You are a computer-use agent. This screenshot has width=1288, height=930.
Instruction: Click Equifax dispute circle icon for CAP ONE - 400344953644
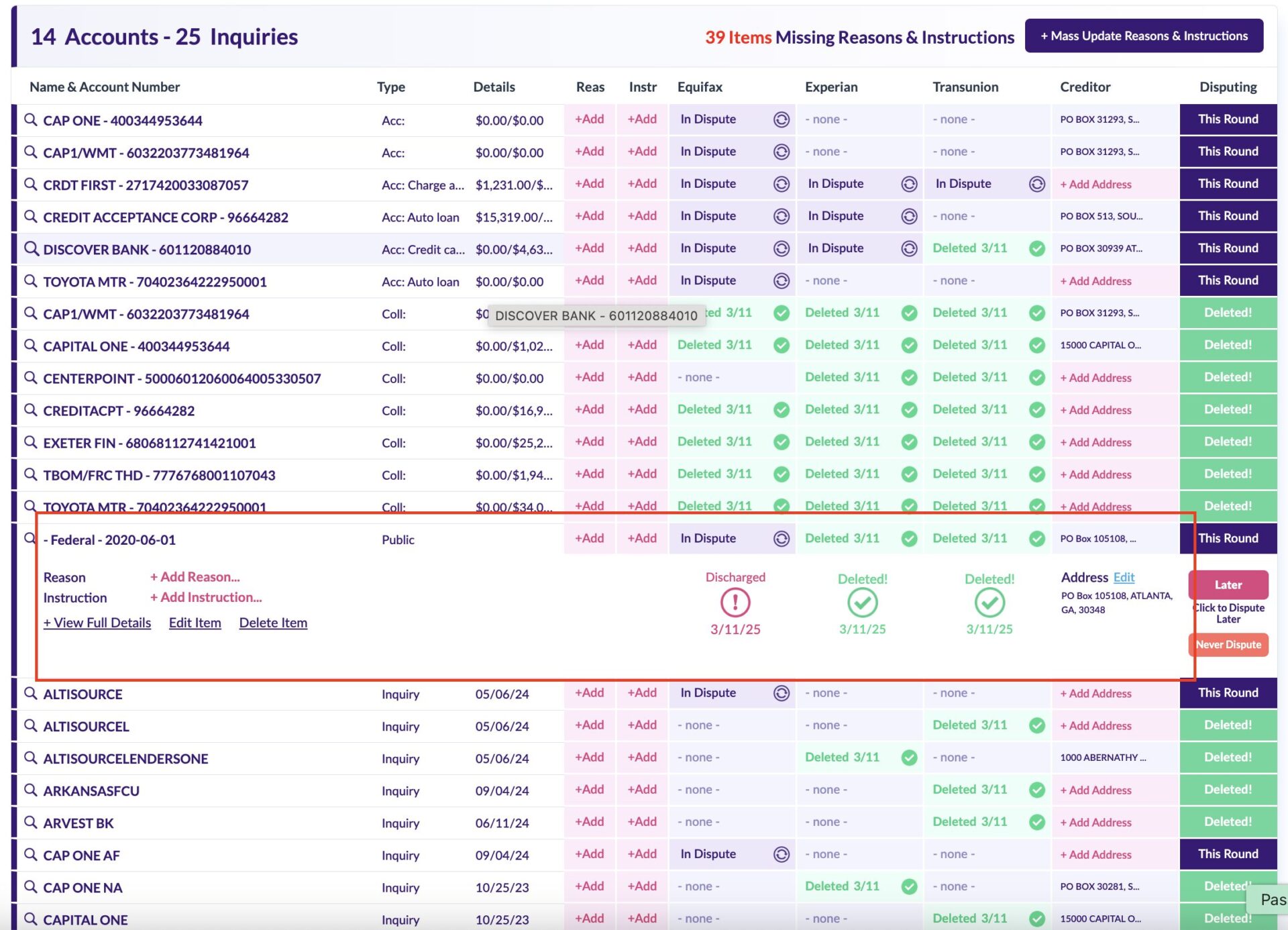(782, 119)
